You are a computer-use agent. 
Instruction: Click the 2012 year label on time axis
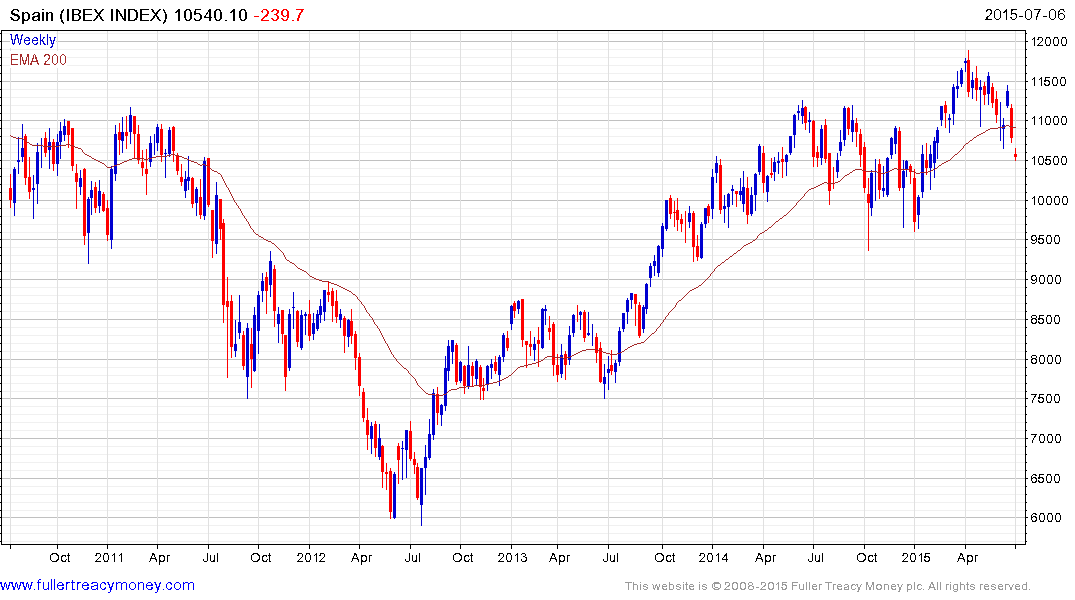(311, 557)
